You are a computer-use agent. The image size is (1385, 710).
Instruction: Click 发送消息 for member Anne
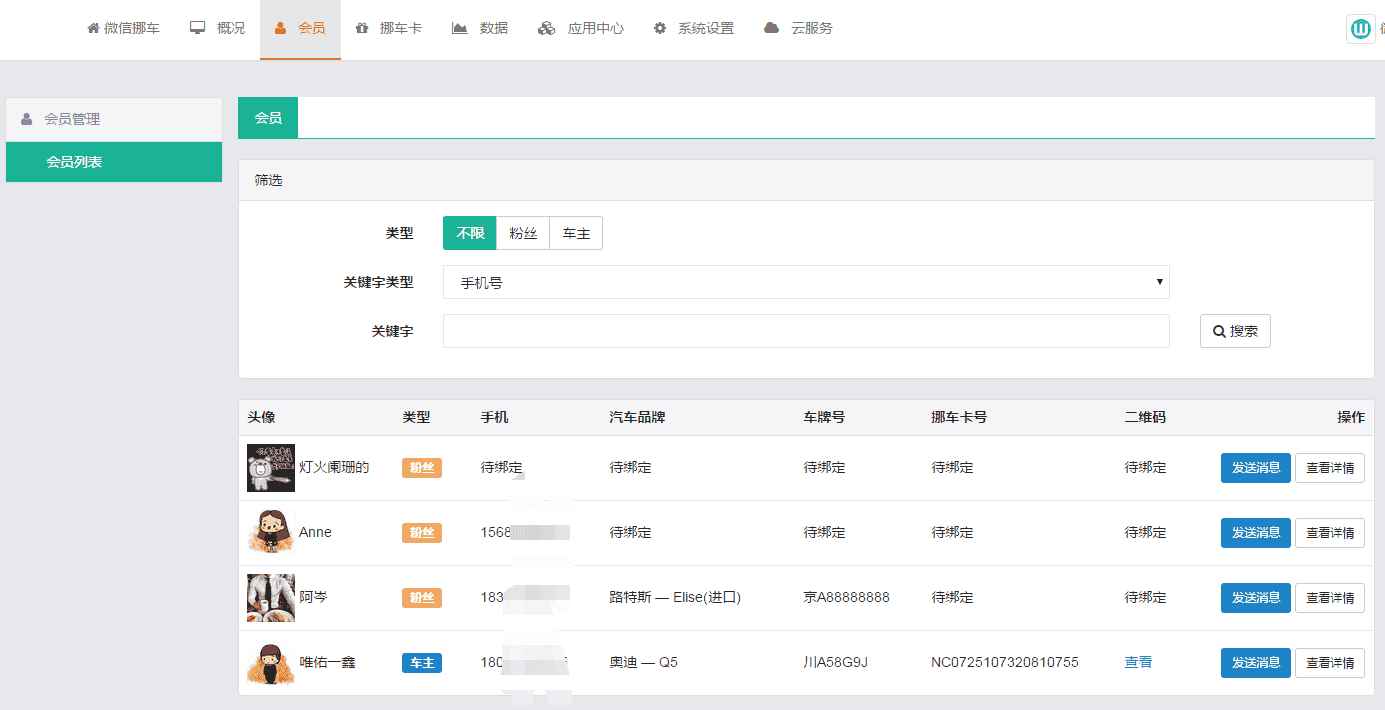pyautogui.click(x=1255, y=533)
